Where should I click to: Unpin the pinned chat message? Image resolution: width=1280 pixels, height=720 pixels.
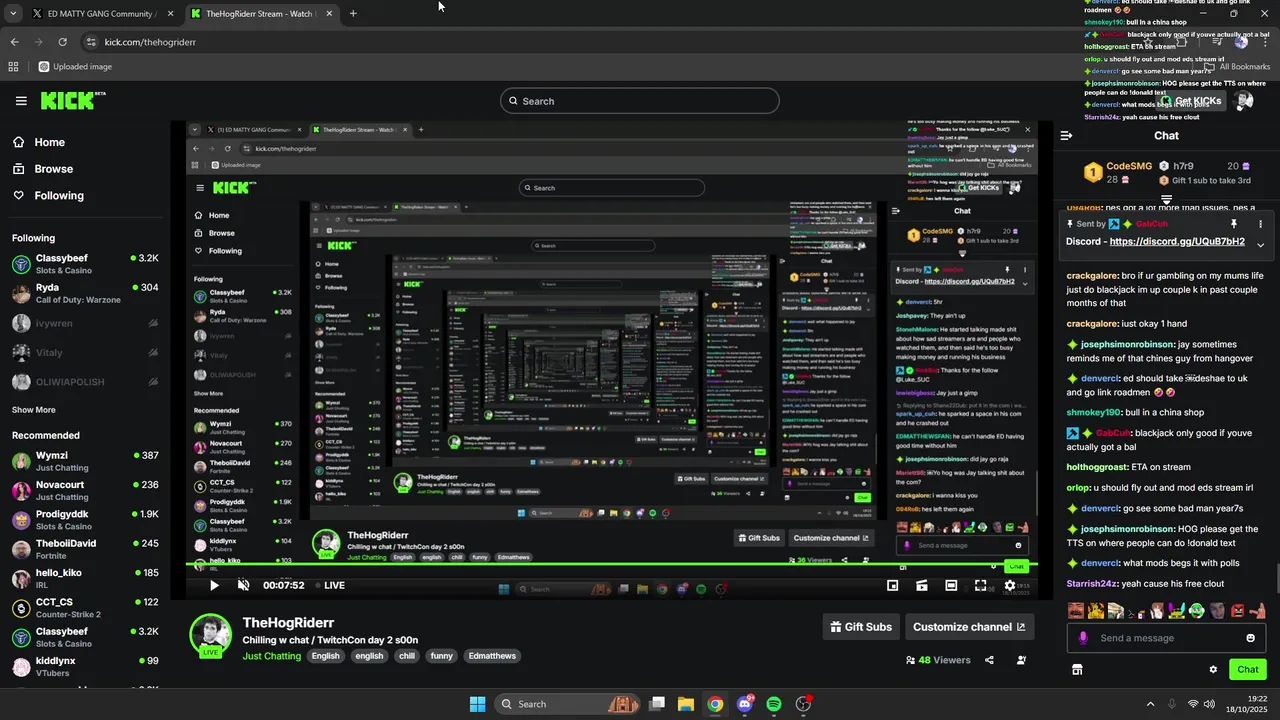[x=1234, y=224]
